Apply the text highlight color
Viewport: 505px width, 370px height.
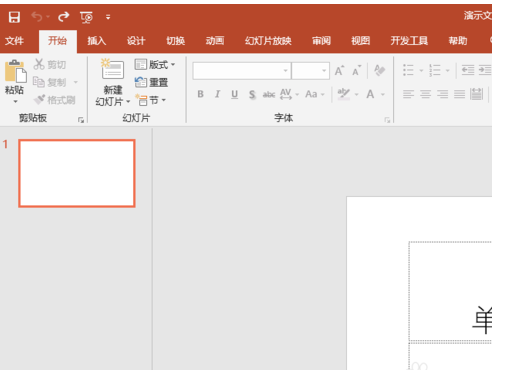(x=344, y=94)
